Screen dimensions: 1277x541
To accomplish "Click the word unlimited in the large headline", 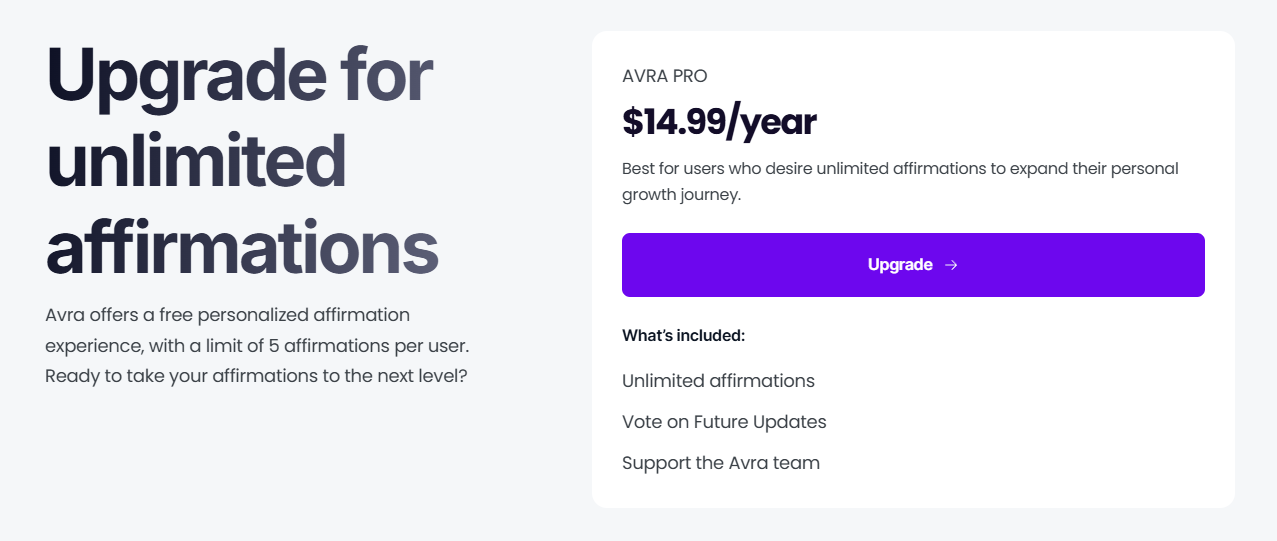I will tap(196, 160).
